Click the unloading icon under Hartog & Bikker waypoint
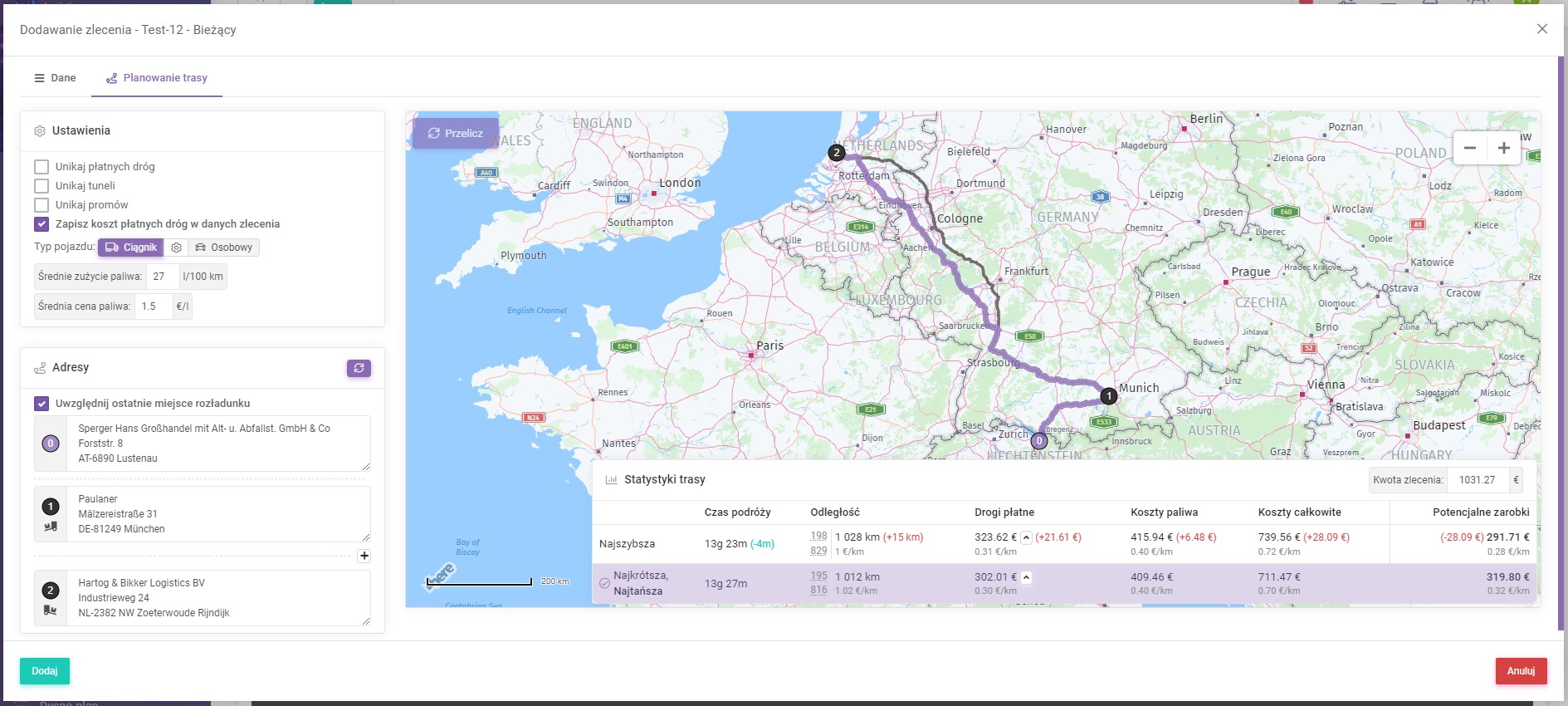 pyautogui.click(x=51, y=610)
